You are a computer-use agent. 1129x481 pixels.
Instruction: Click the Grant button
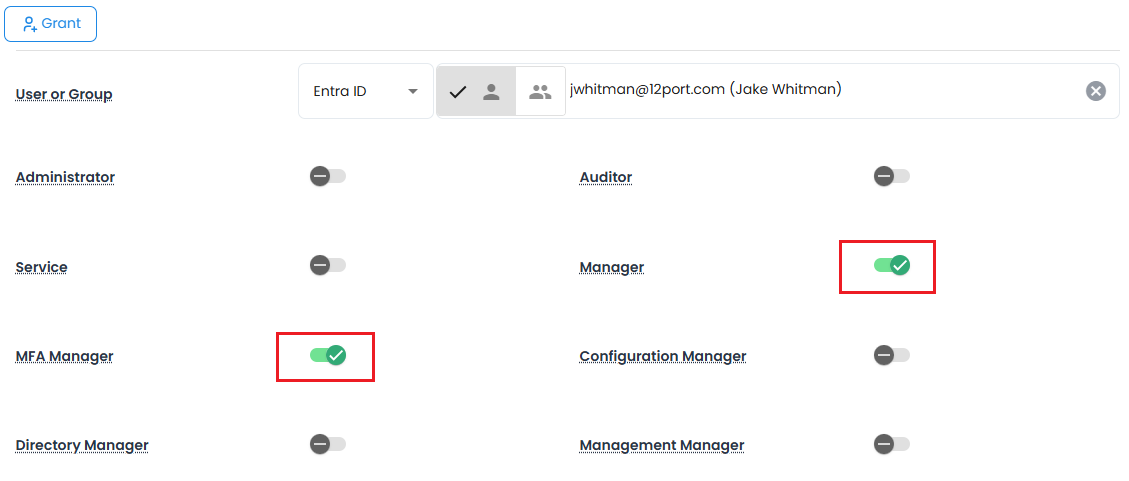click(50, 23)
